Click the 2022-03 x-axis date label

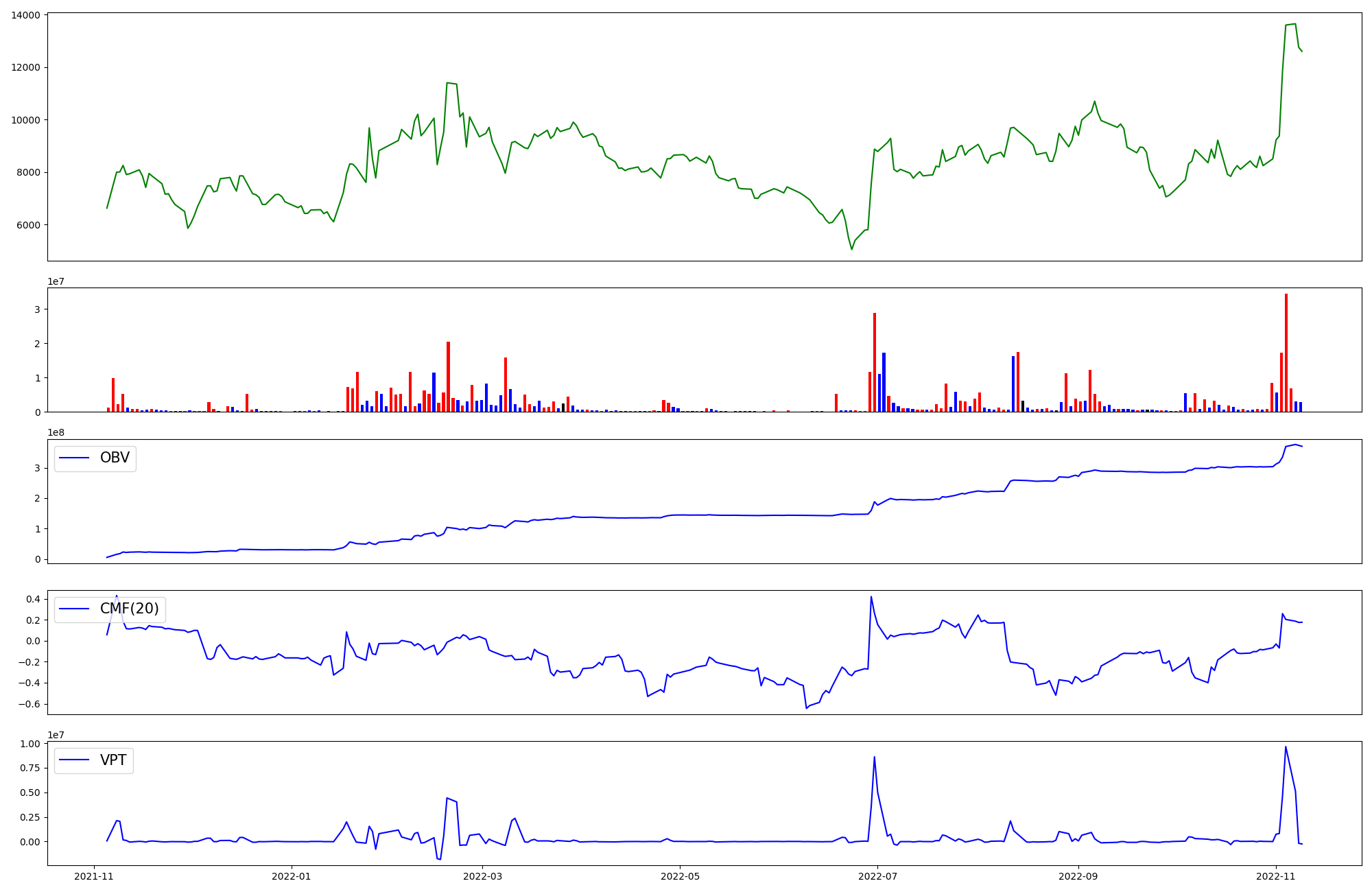[483, 876]
